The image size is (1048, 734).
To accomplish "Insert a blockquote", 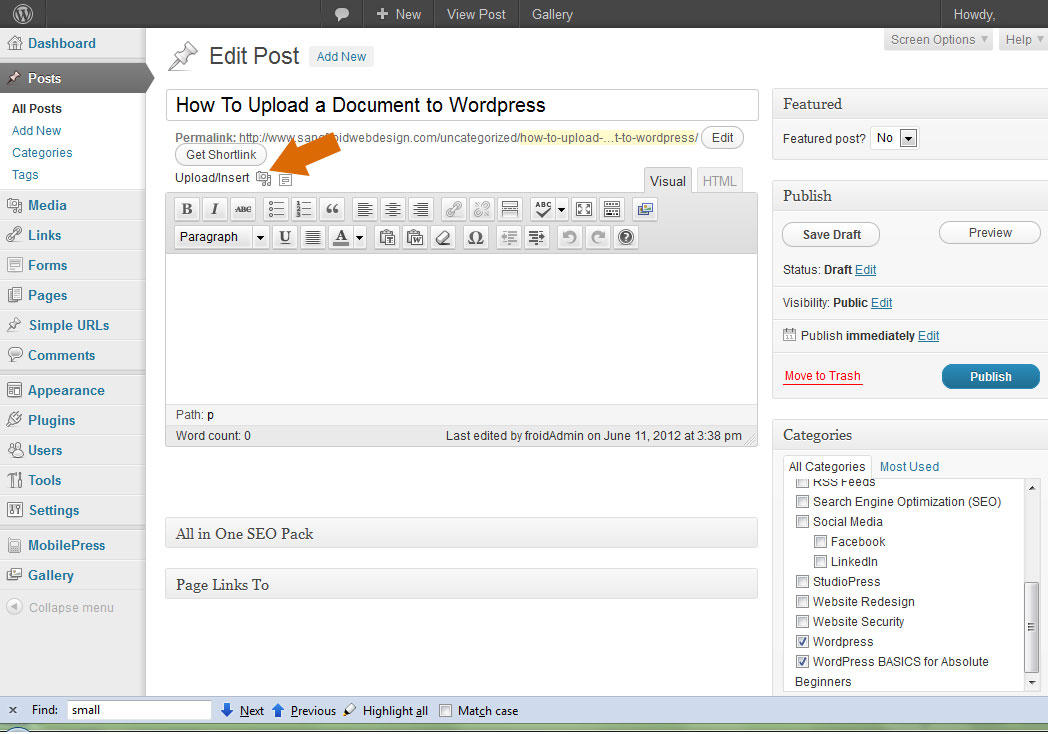I will [x=332, y=209].
